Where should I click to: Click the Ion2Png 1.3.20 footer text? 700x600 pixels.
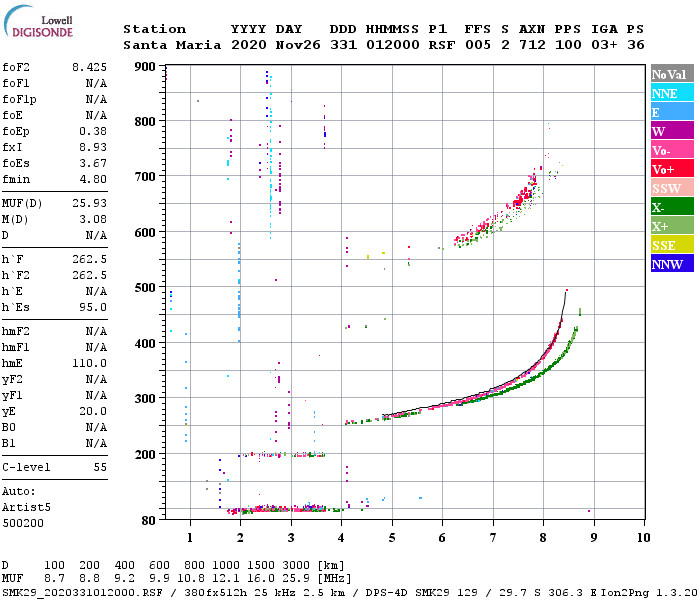click(x=649, y=593)
